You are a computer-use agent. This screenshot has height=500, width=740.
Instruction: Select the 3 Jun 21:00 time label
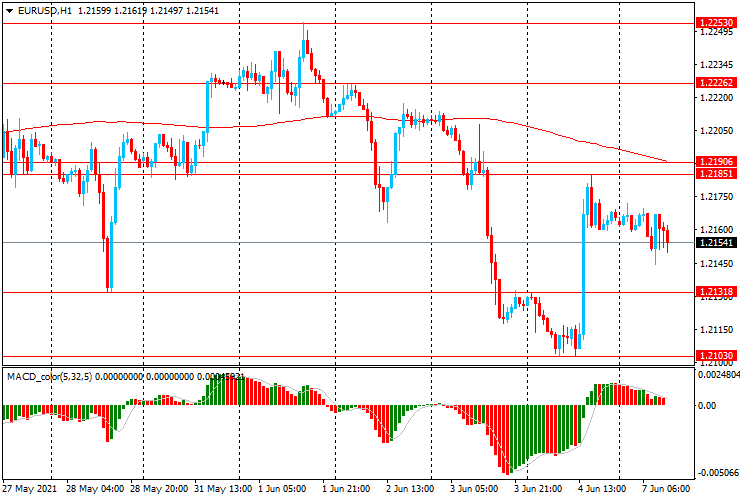click(538, 489)
